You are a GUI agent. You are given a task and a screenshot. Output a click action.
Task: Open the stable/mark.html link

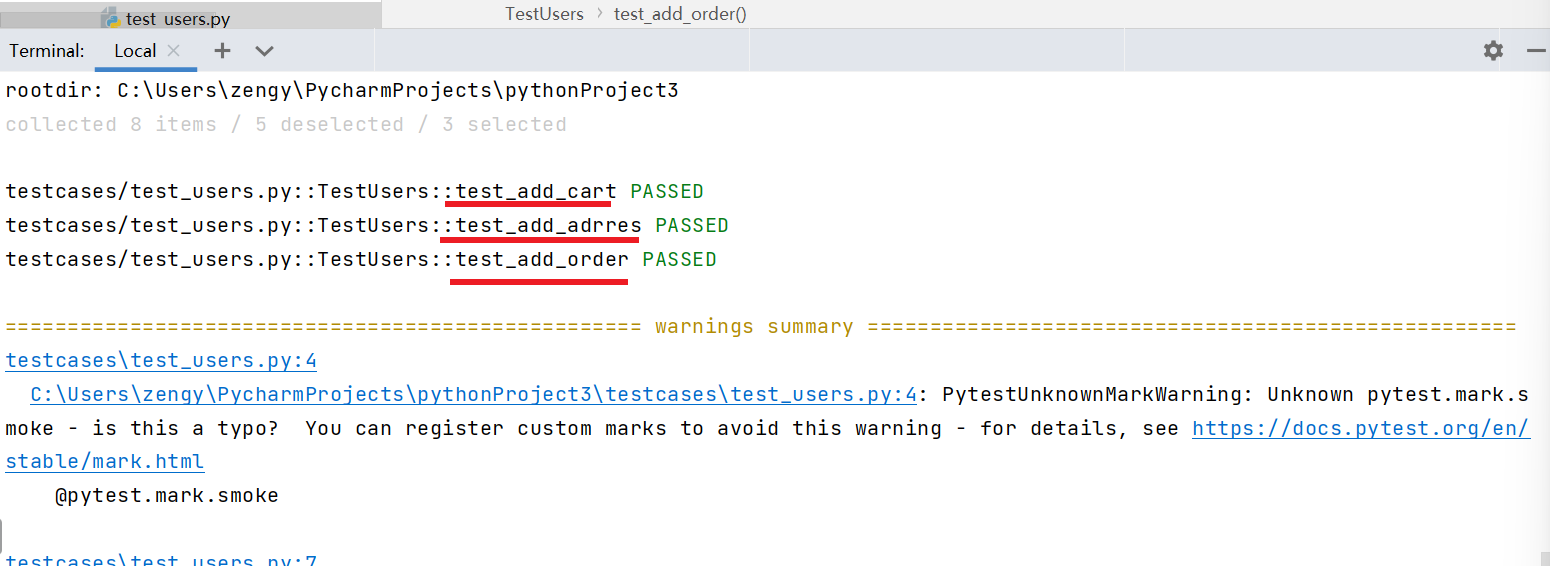pos(105,462)
